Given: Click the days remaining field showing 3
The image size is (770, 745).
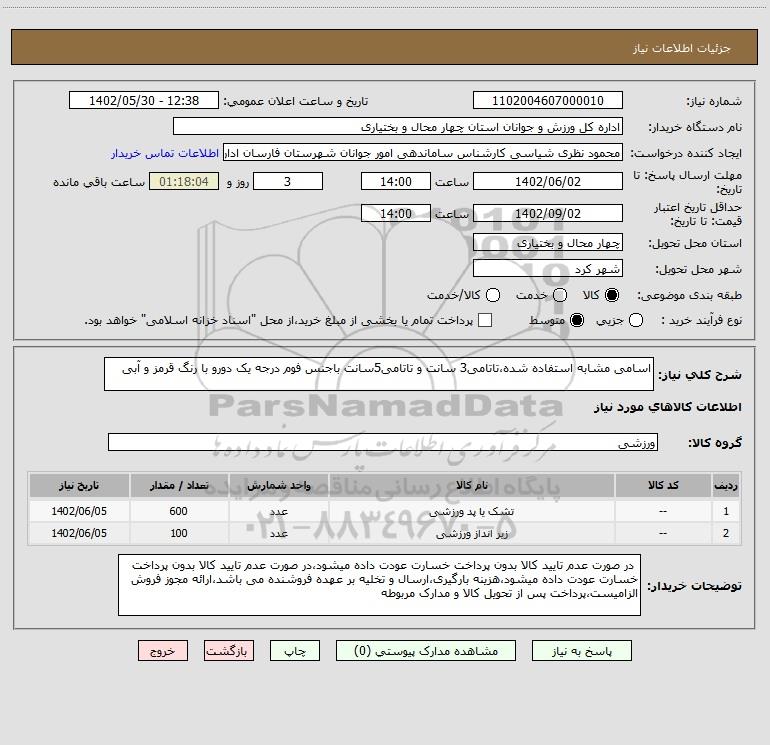Looking at the screenshot, I should (x=288, y=181).
